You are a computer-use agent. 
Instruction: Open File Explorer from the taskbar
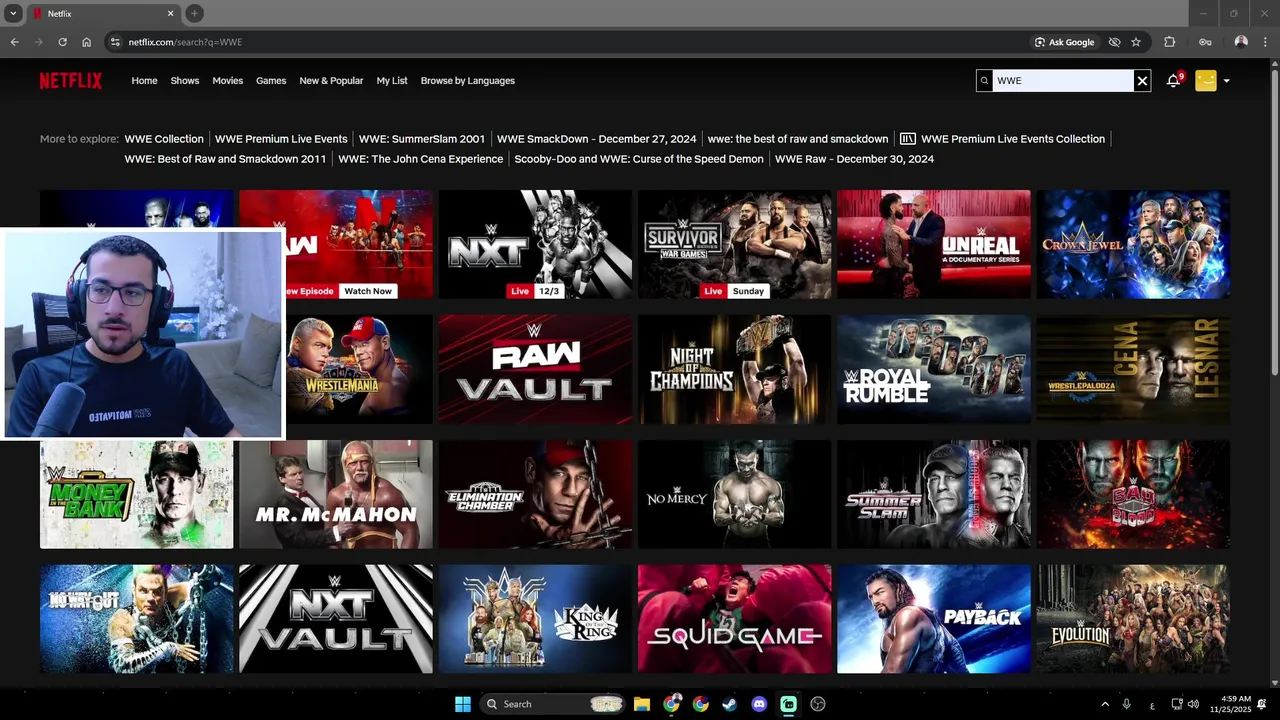(642, 704)
